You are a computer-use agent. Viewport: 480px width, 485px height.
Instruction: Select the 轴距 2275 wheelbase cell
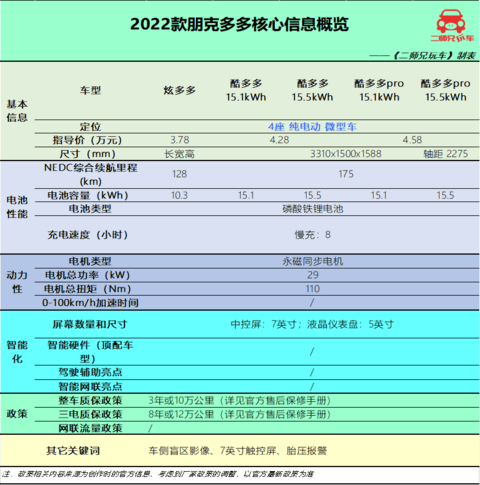pyautogui.click(x=446, y=154)
